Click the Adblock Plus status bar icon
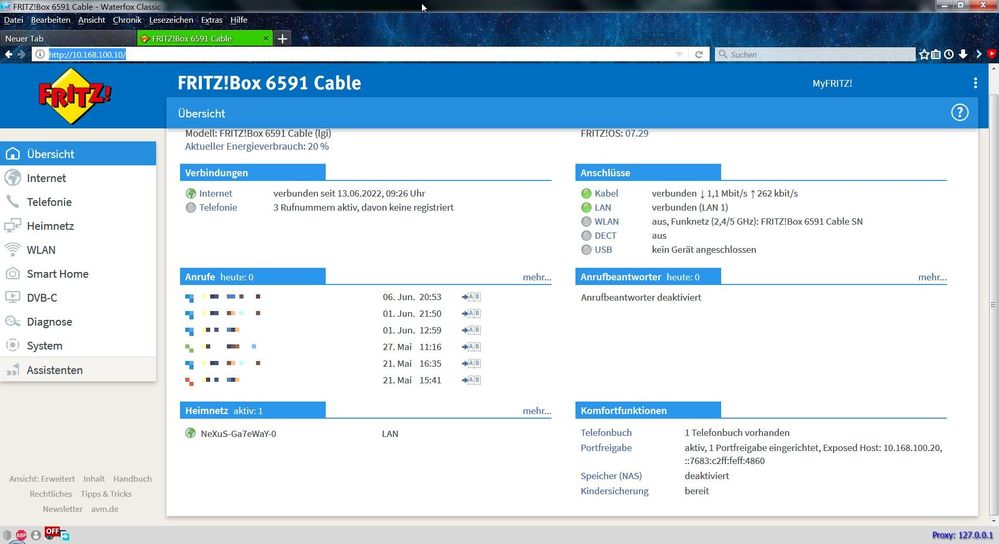The width and height of the screenshot is (999, 544). pyautogui.click(x=22, y=536)
